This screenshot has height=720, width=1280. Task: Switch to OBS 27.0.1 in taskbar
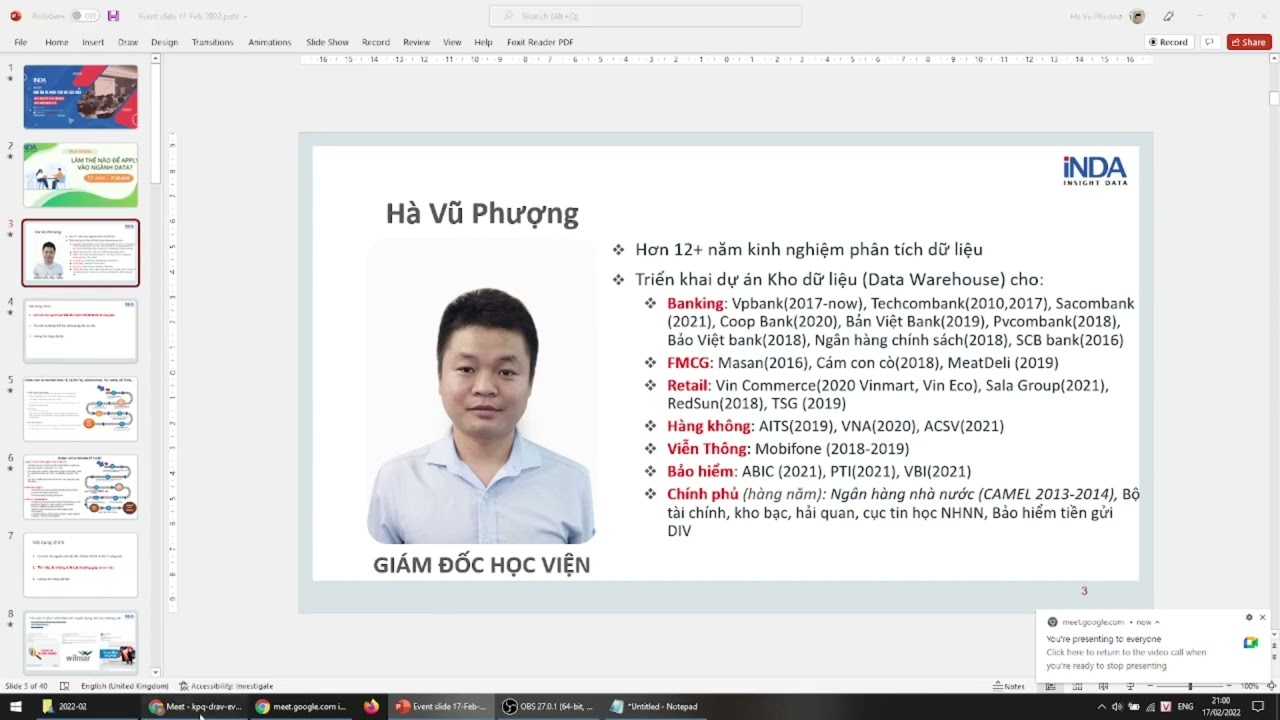(x=548, y=706)
